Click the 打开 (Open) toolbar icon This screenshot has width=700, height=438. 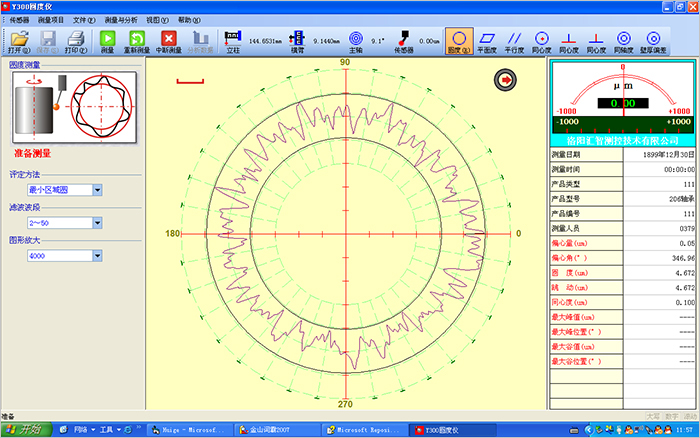tap(19, 40)
